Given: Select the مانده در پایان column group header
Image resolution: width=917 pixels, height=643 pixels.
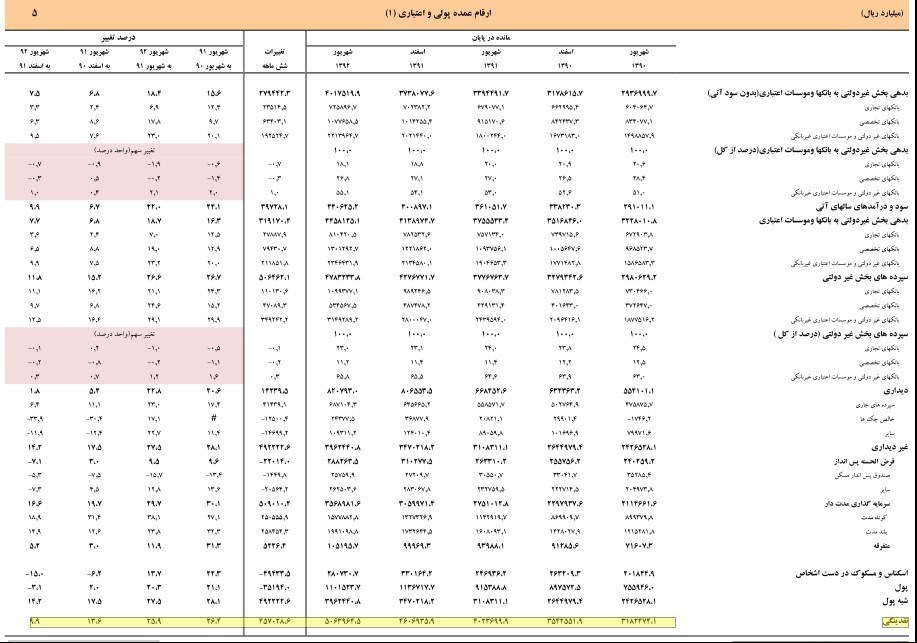Looking at the screenshot, I should (x=491, y=34).
